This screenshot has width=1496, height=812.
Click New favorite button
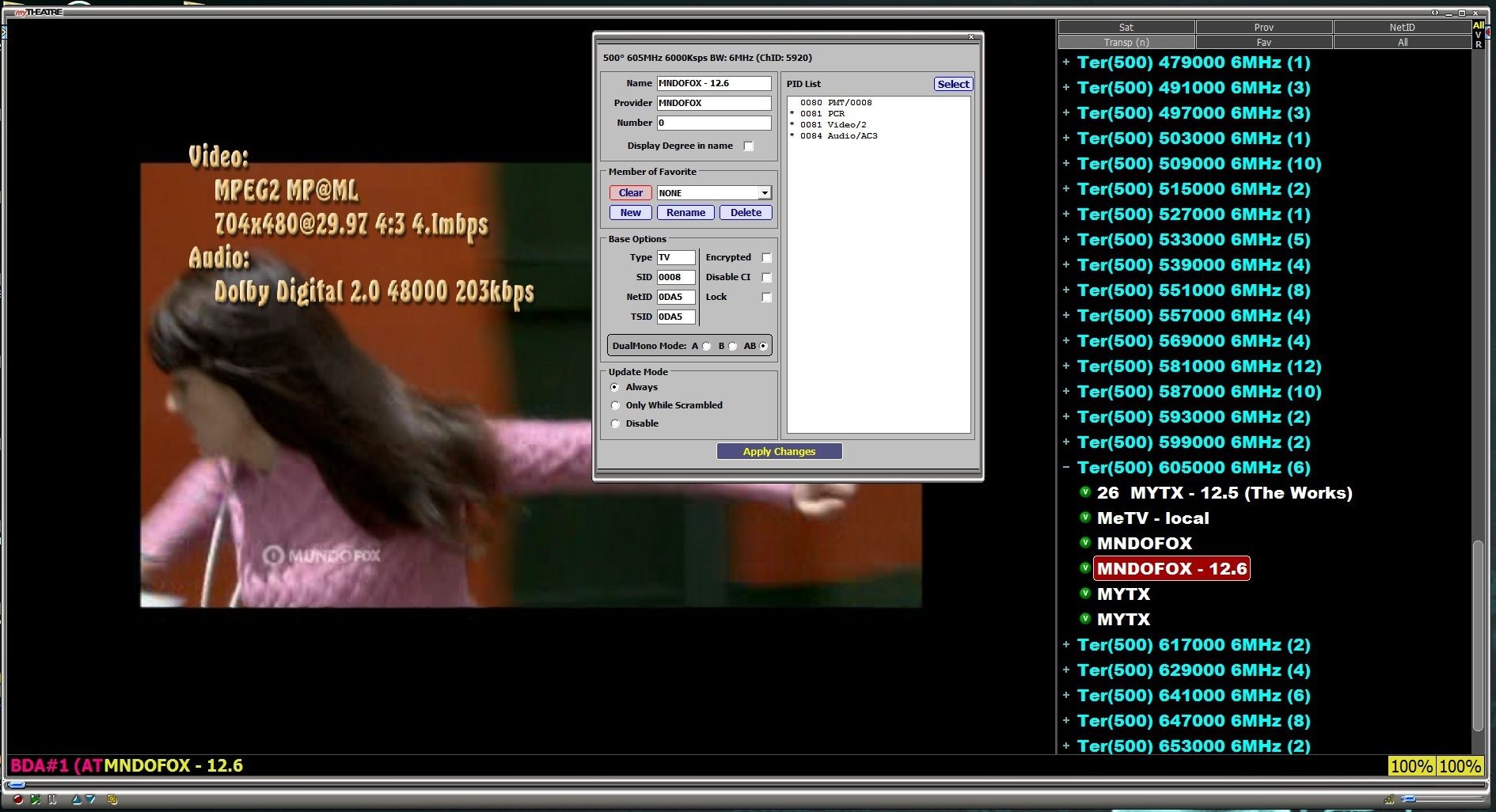631,213
